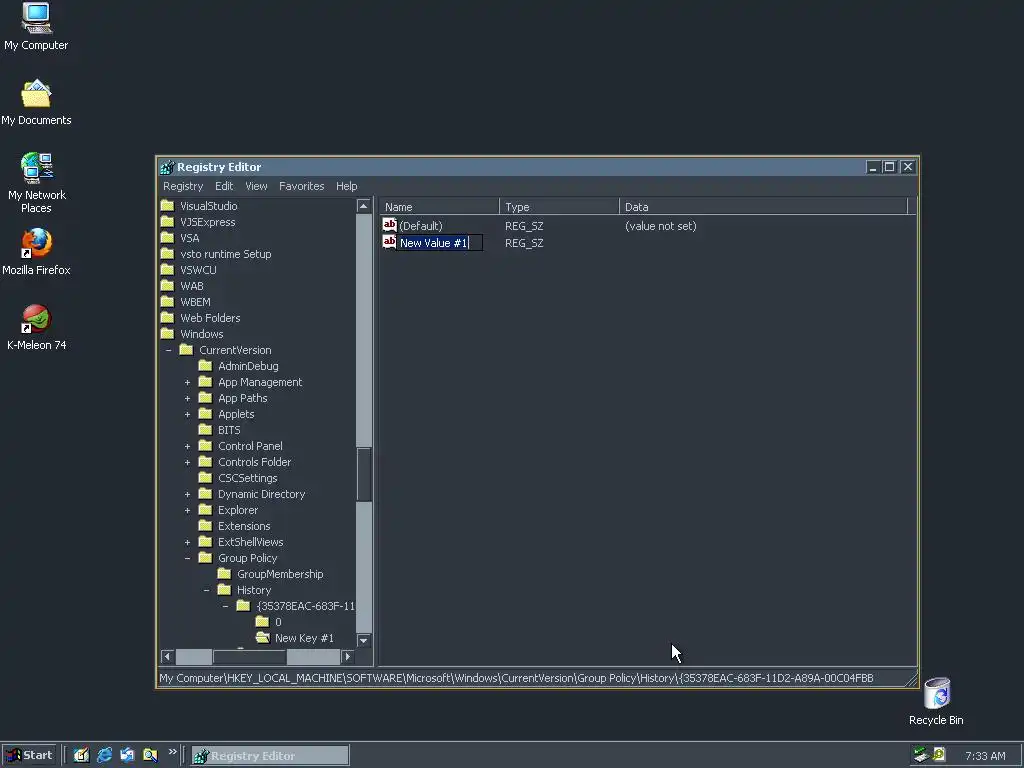This screenshot has height=768, width=1024.
Task: Click the WBEM folder icon
Action: [x=168, y=302]
